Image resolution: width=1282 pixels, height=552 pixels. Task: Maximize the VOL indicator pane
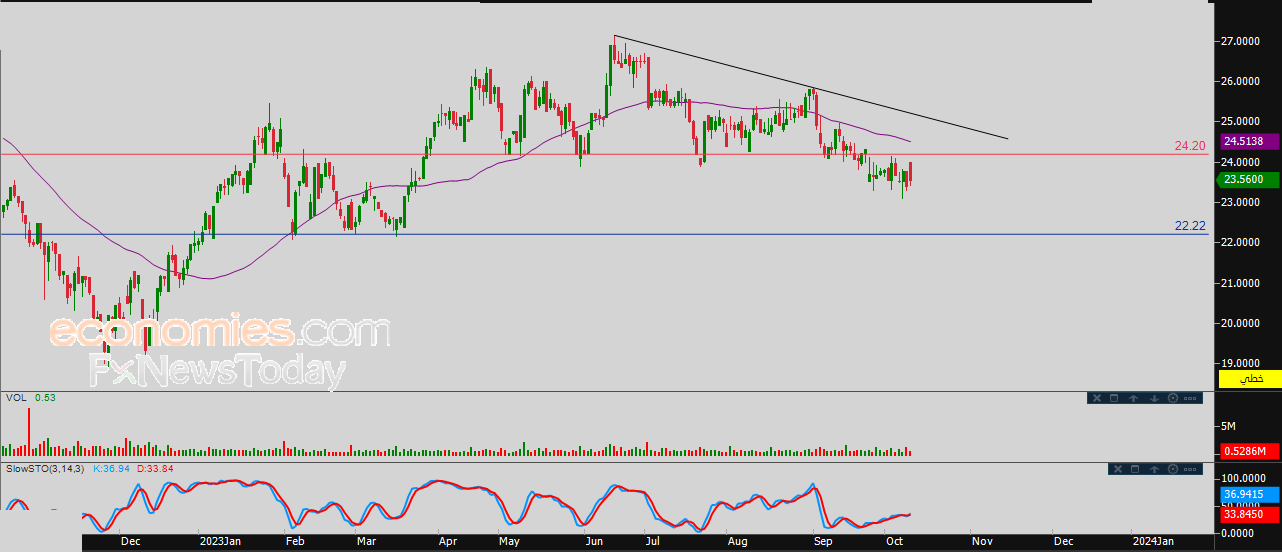[x=1114, y=398]
